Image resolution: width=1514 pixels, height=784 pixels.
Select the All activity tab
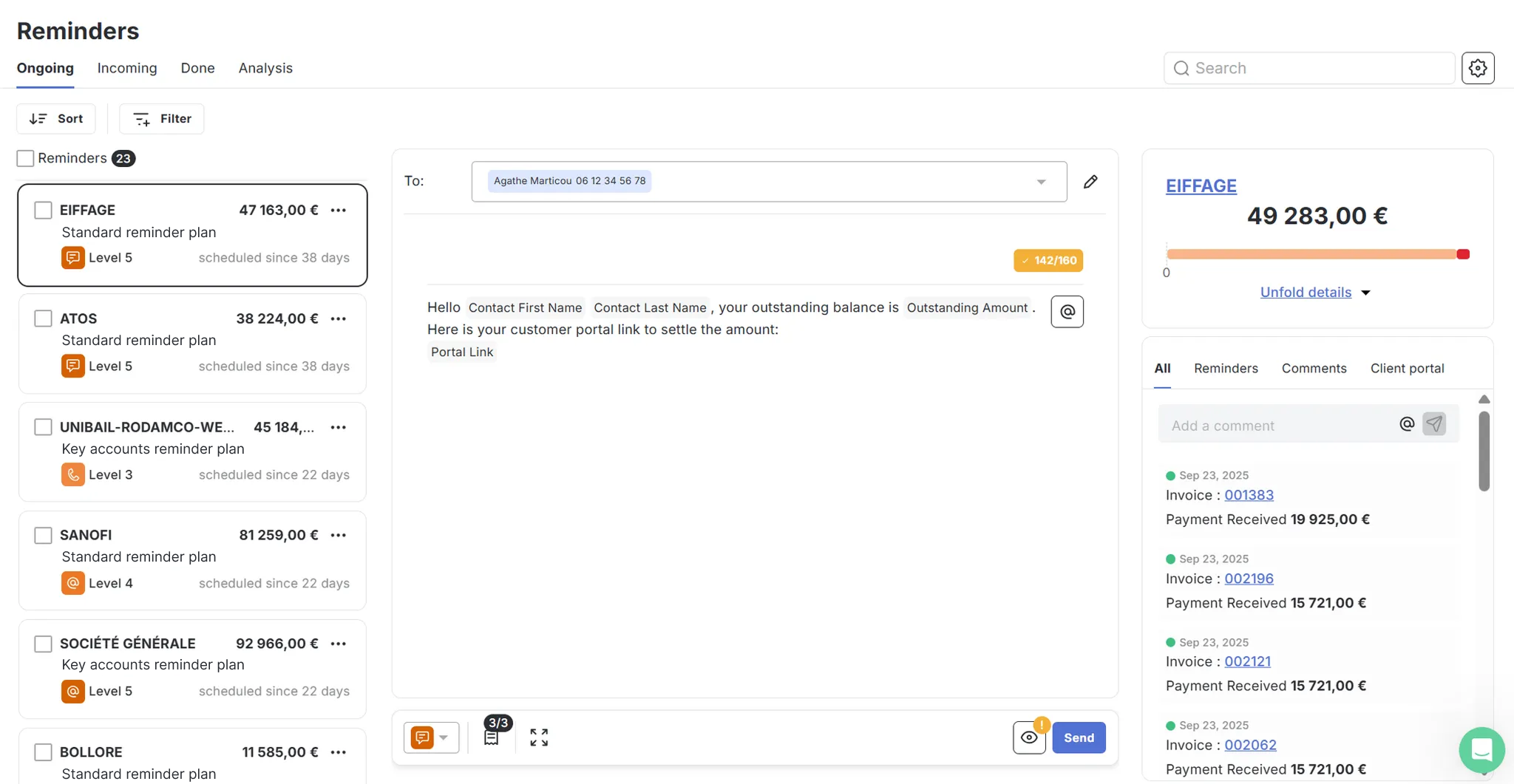tap(1162, 368)
